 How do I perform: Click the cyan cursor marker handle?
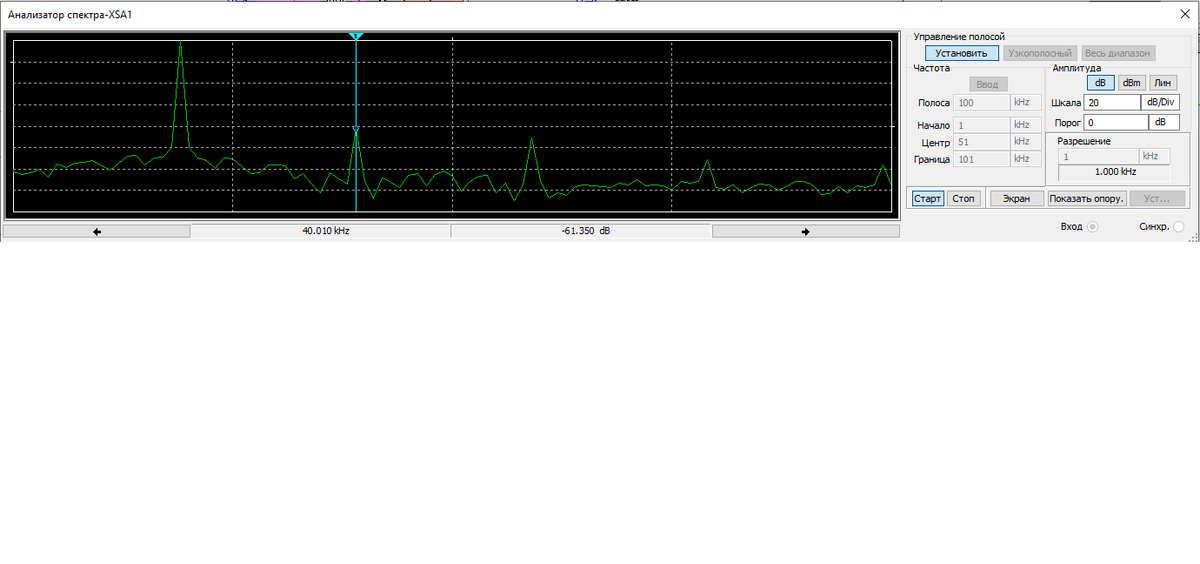coord(356,35)
